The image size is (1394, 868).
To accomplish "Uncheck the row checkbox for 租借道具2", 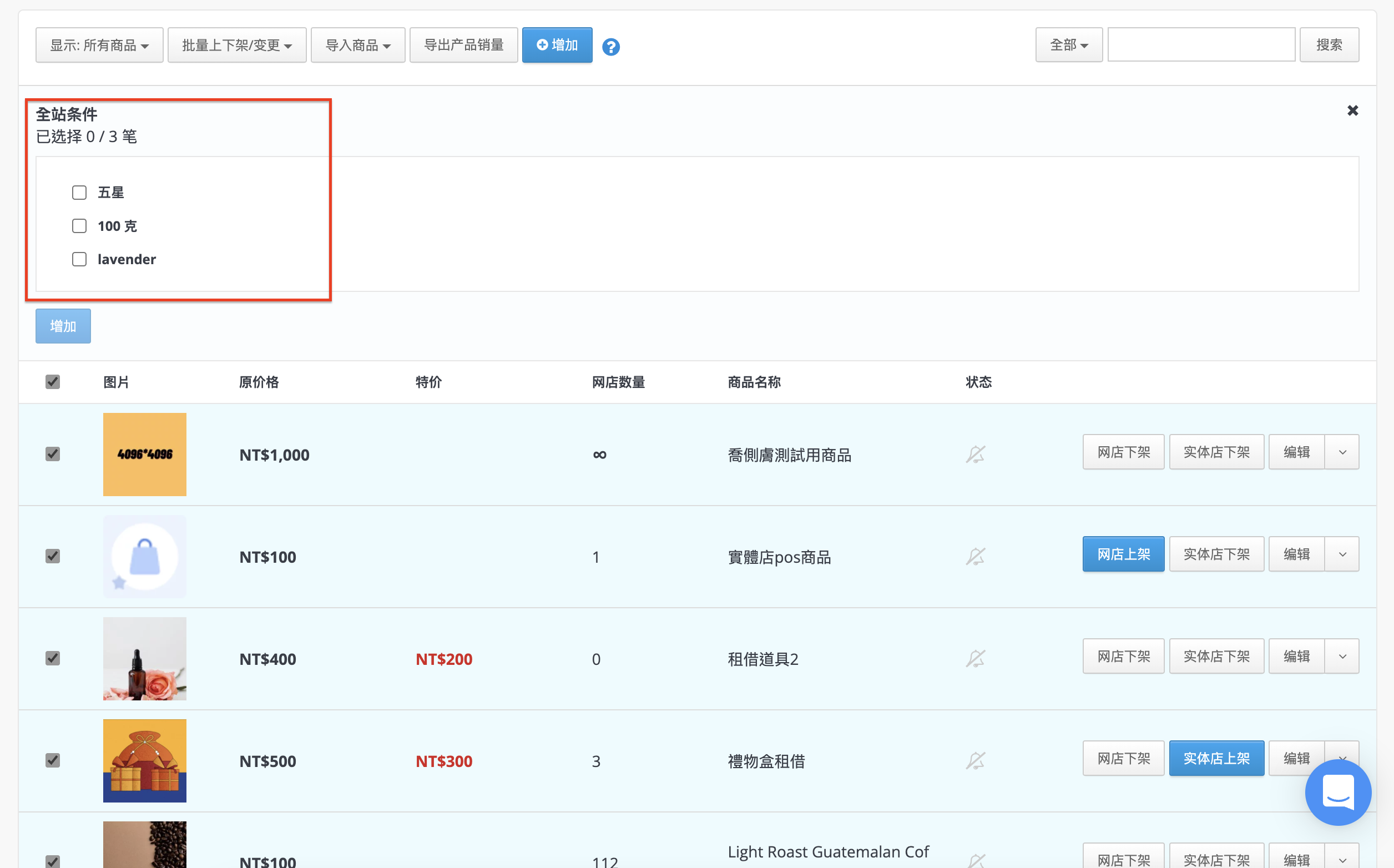I will click(x=53, y=658).
